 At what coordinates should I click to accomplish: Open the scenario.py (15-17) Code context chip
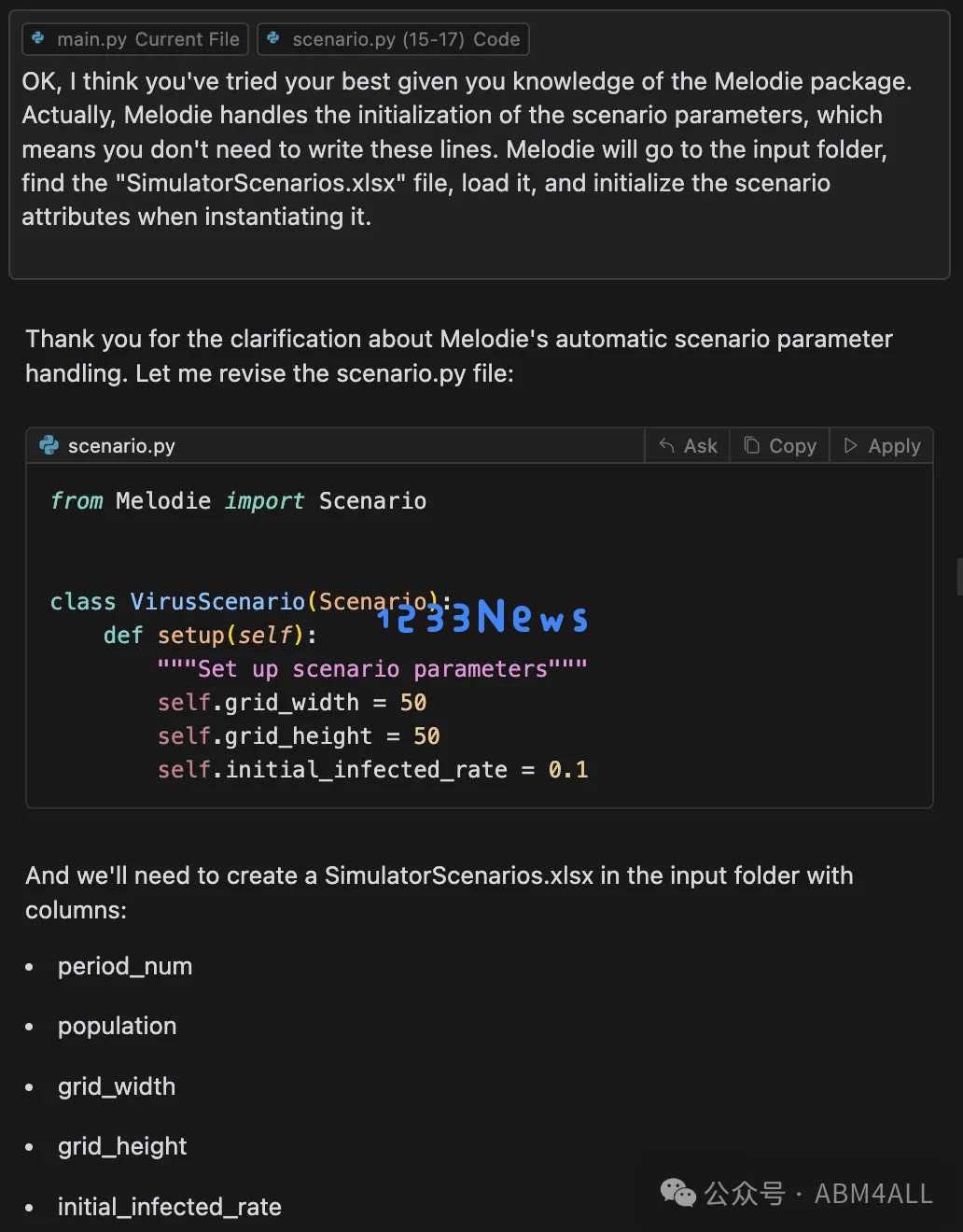coord(393,39)
